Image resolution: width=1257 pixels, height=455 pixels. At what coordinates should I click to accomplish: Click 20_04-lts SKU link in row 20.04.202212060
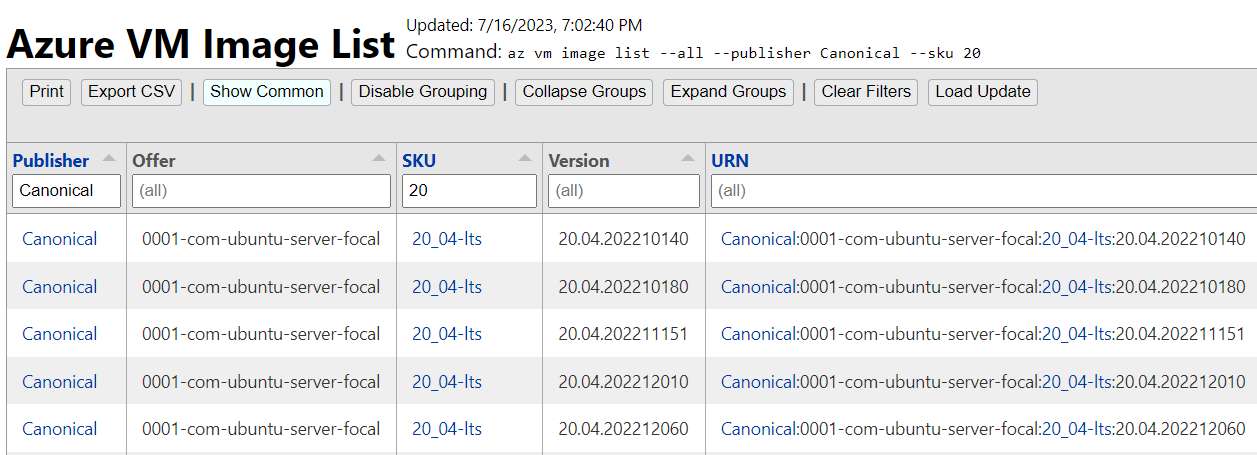pyautogui.click(x=447, y=429)
